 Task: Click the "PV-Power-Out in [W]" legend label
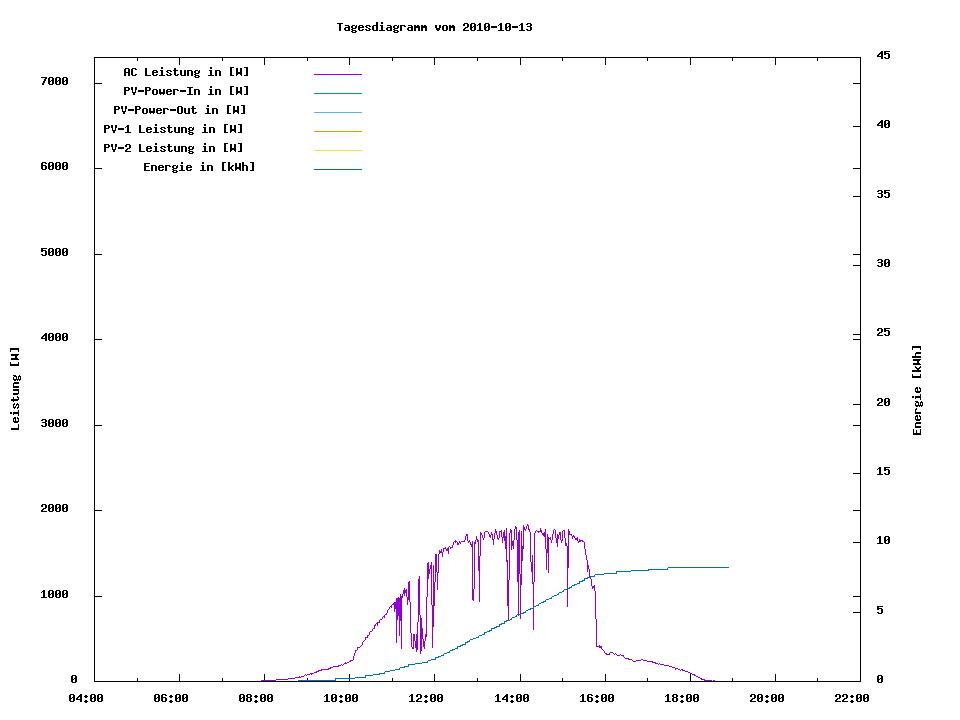point(181,110)
